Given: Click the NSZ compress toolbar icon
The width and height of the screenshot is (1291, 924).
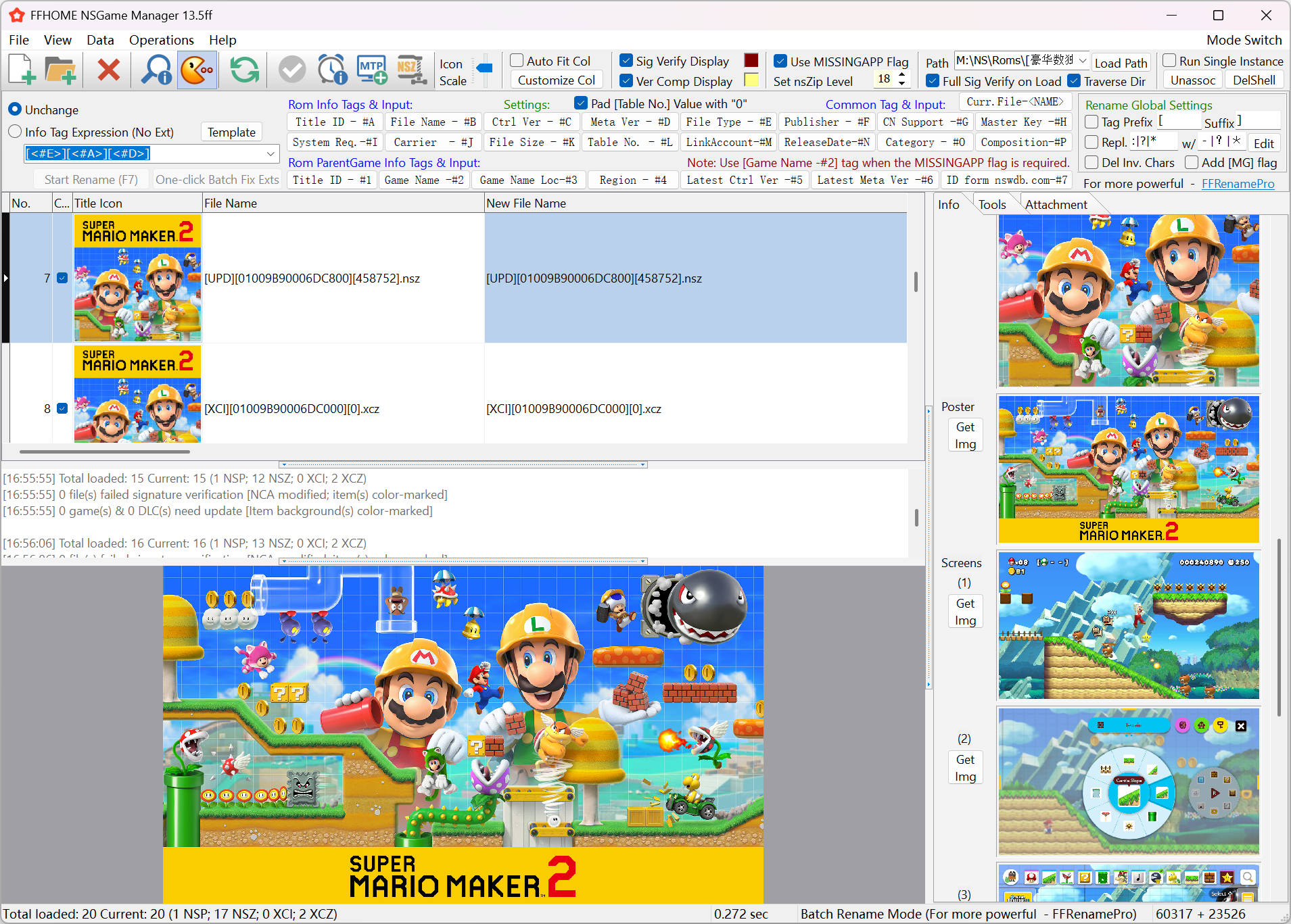Looking at the screenshot, I should click(411, 70).
